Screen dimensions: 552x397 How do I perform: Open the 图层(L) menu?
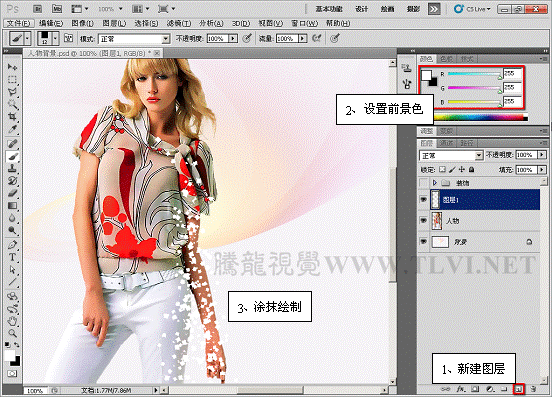click(114, 23)
